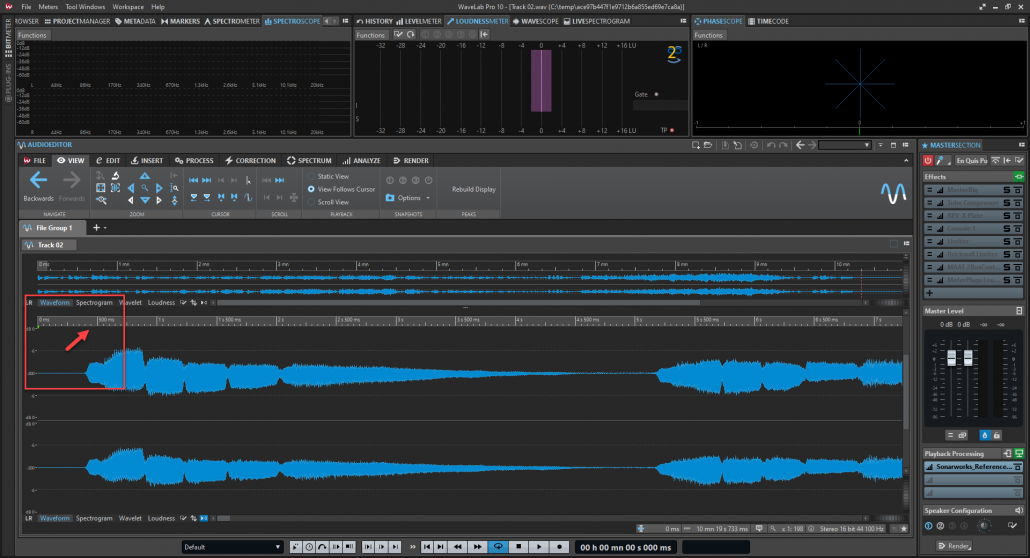Open the Help menu
Screen dimensions: 1030x558
tap(158, 7)
